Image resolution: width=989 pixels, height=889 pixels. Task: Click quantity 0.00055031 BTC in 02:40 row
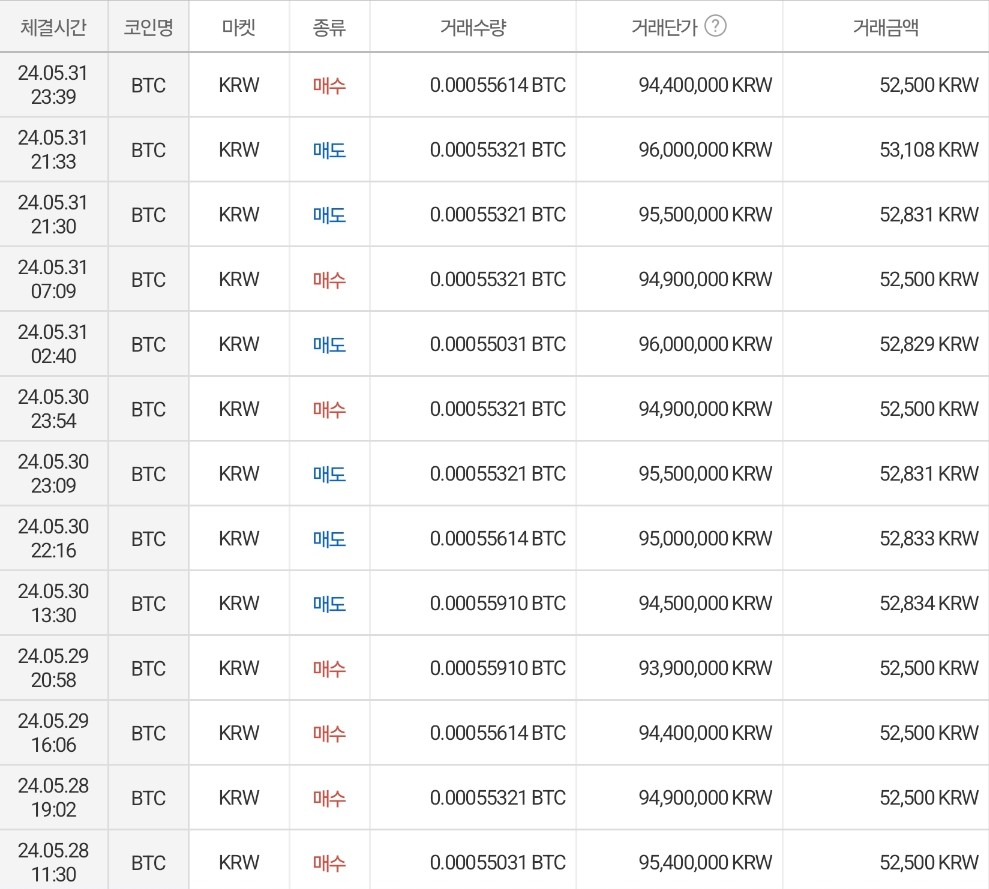(498, 344)
